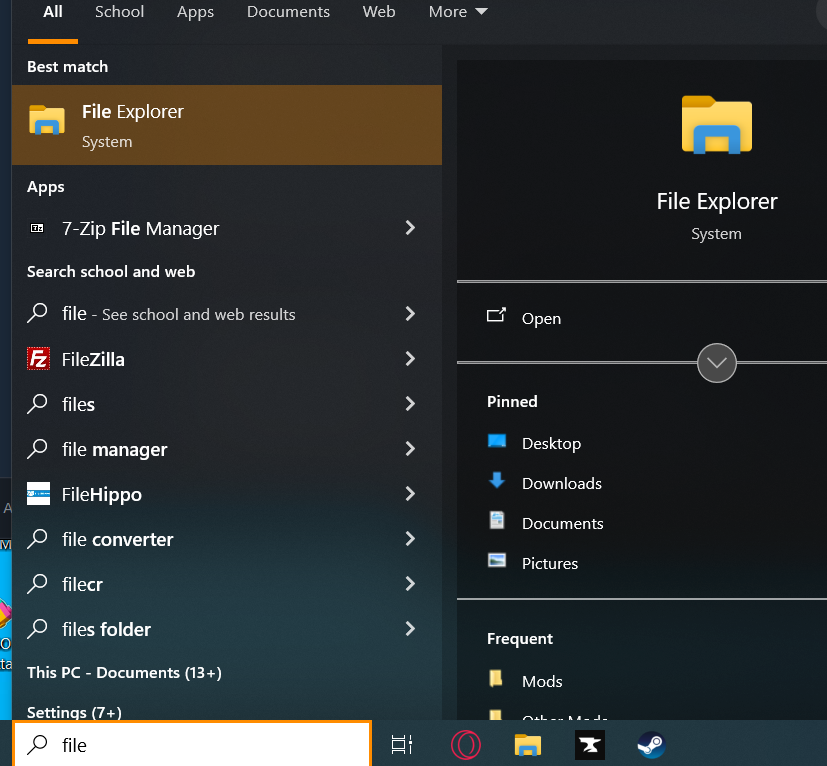Open pinned Desktop folder

551,444
